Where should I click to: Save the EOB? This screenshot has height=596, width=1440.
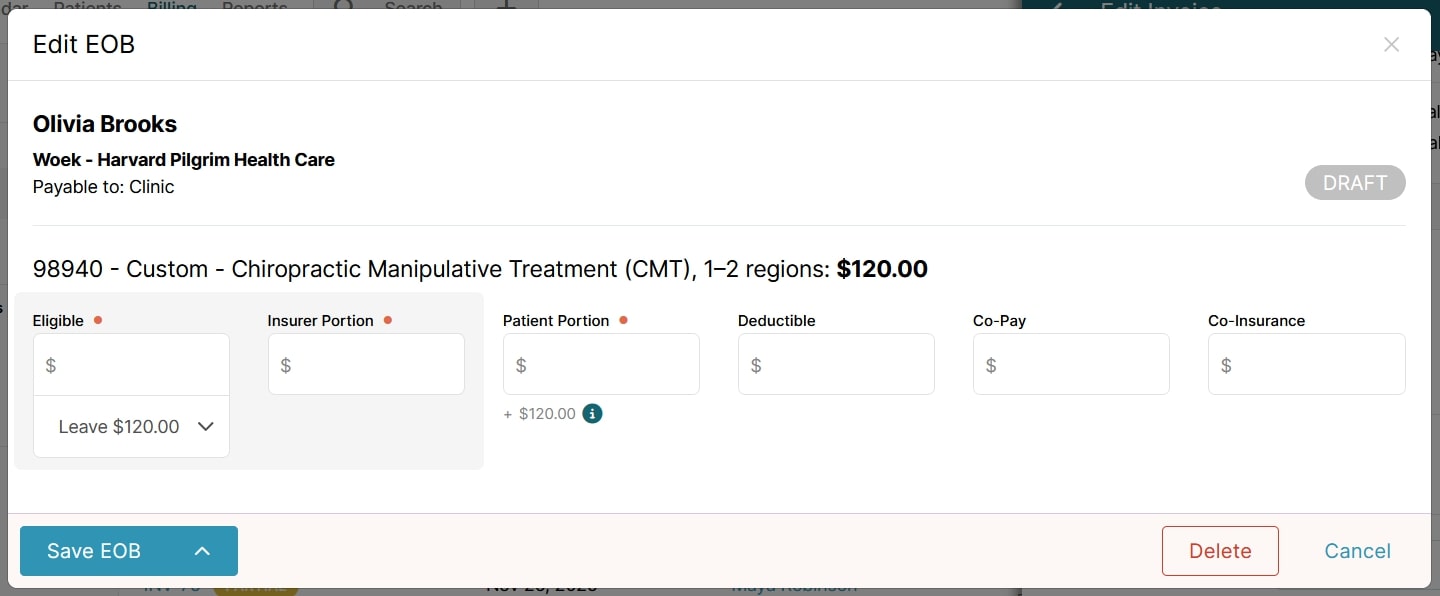pos(93,551)
